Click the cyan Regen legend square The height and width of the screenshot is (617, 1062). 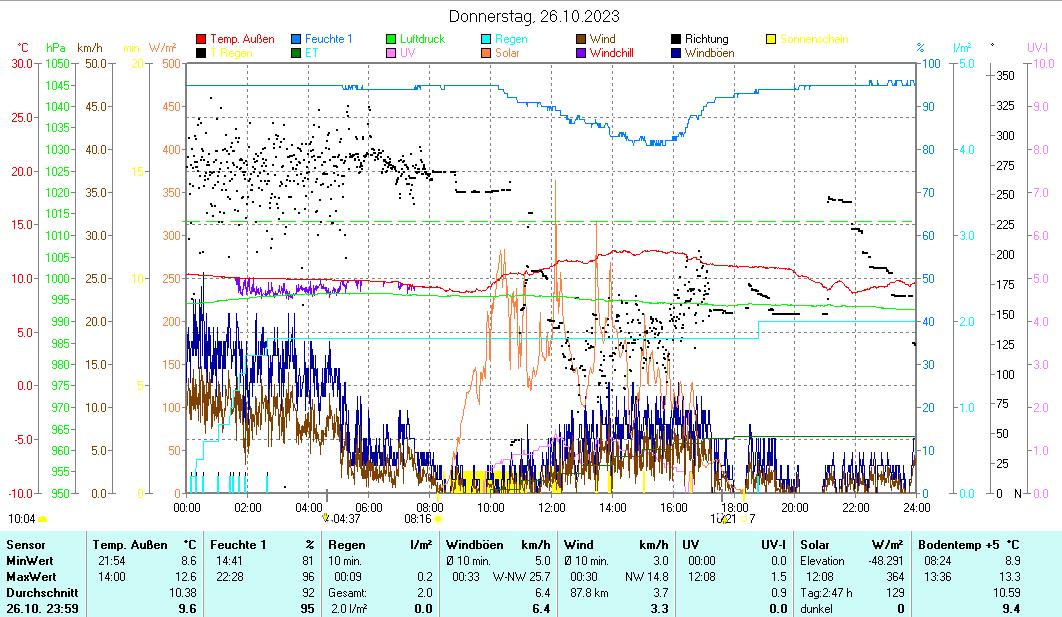[x=487, y=40]
